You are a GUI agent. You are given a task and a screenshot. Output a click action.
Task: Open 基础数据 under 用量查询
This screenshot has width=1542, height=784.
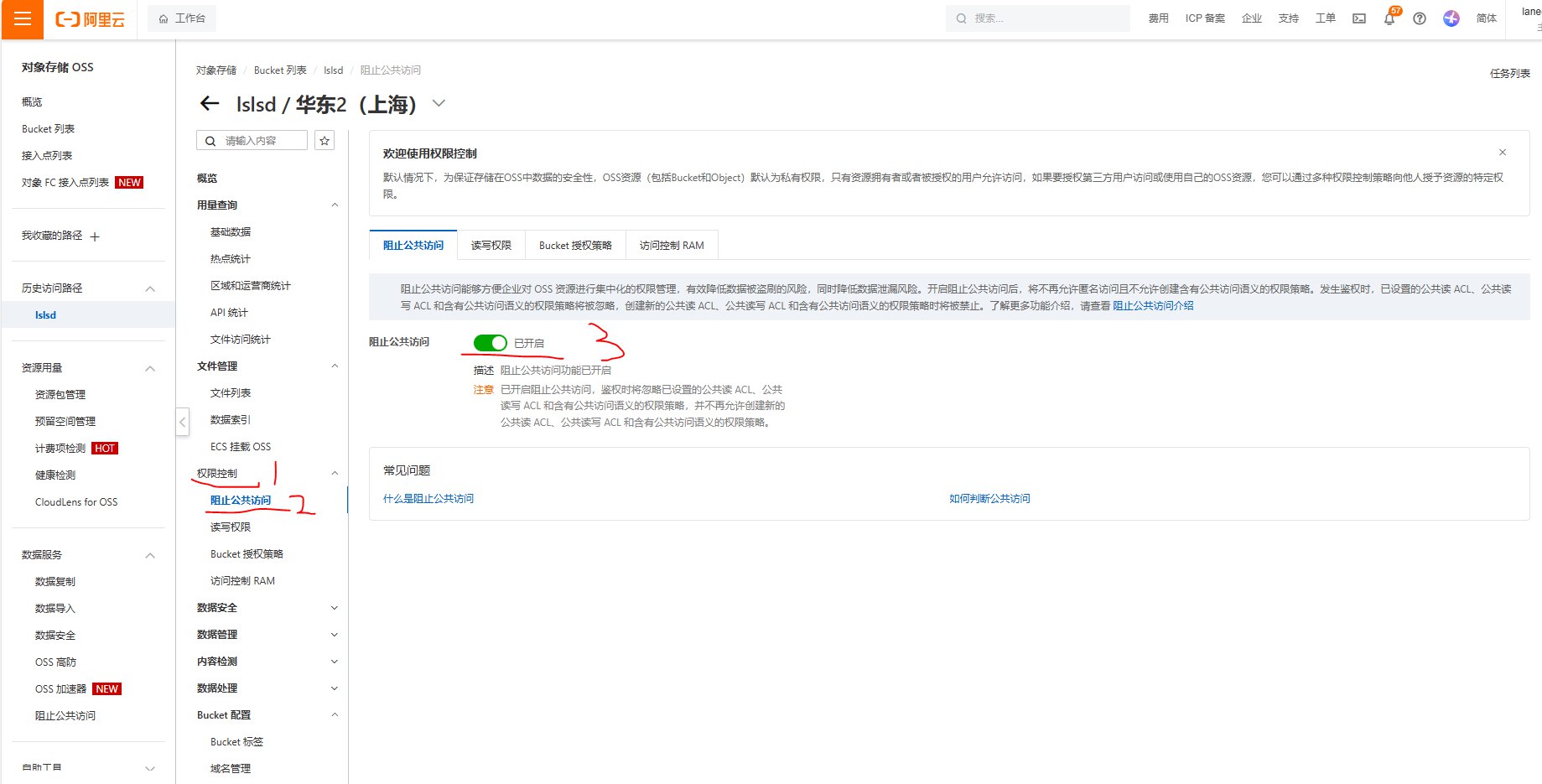(231, 232)
